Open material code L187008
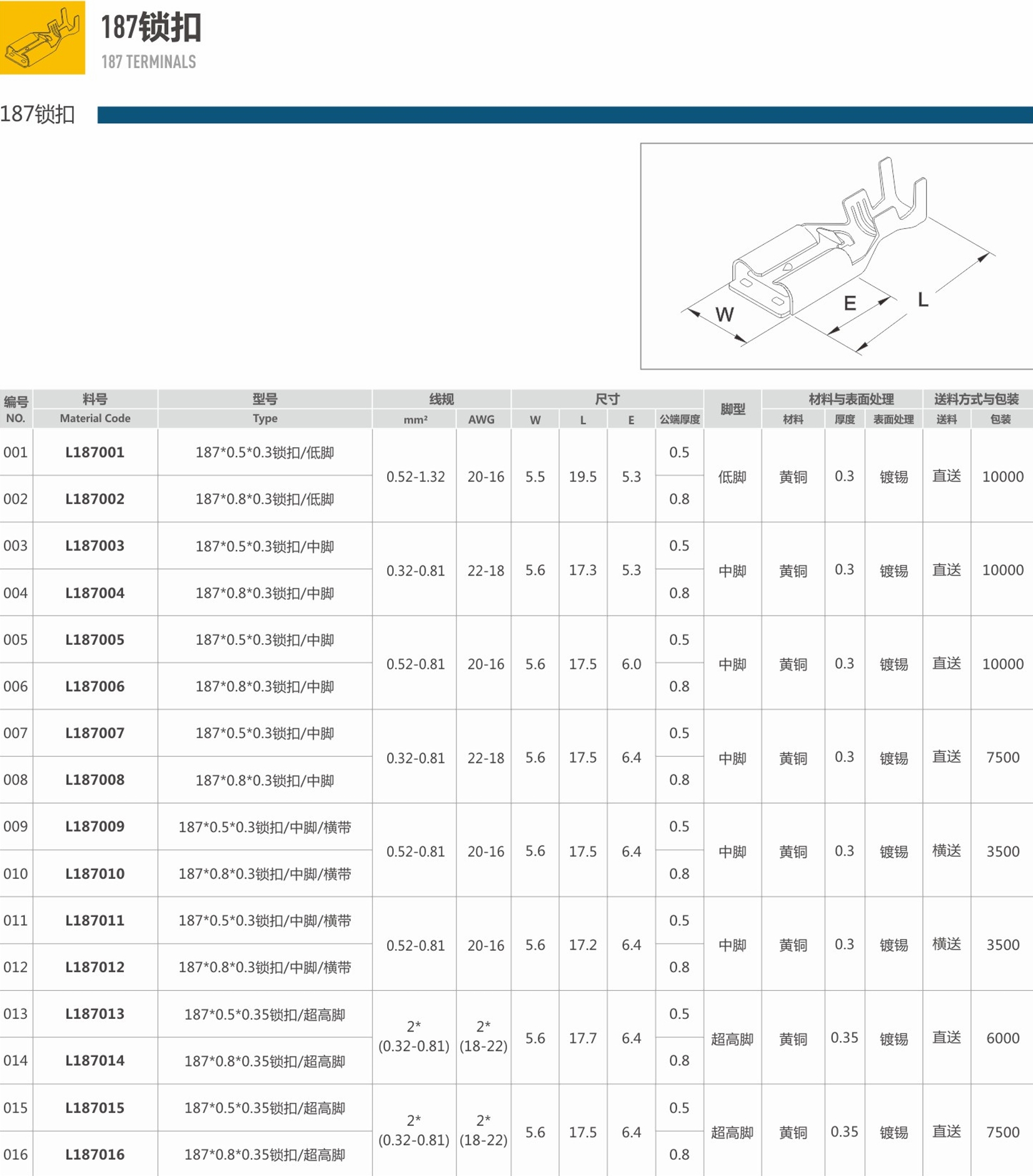Viewport: 1033px width, 1176px height. (x=95, y=780)
